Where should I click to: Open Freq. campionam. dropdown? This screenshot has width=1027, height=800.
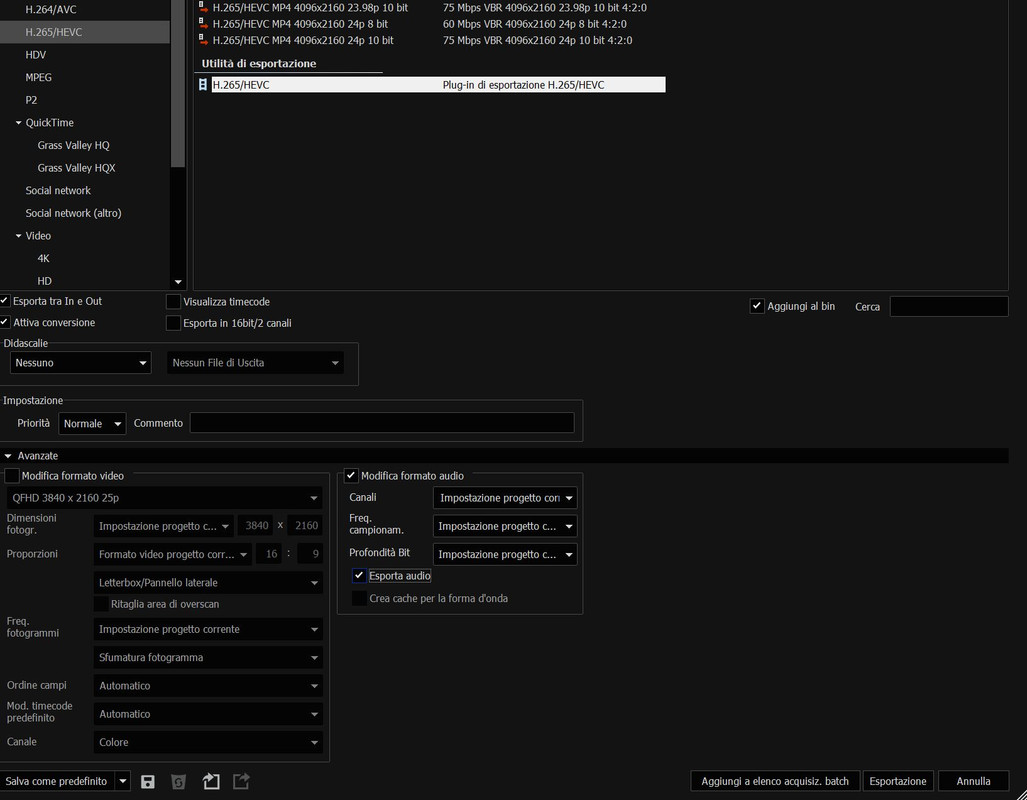tap(505, 526)
